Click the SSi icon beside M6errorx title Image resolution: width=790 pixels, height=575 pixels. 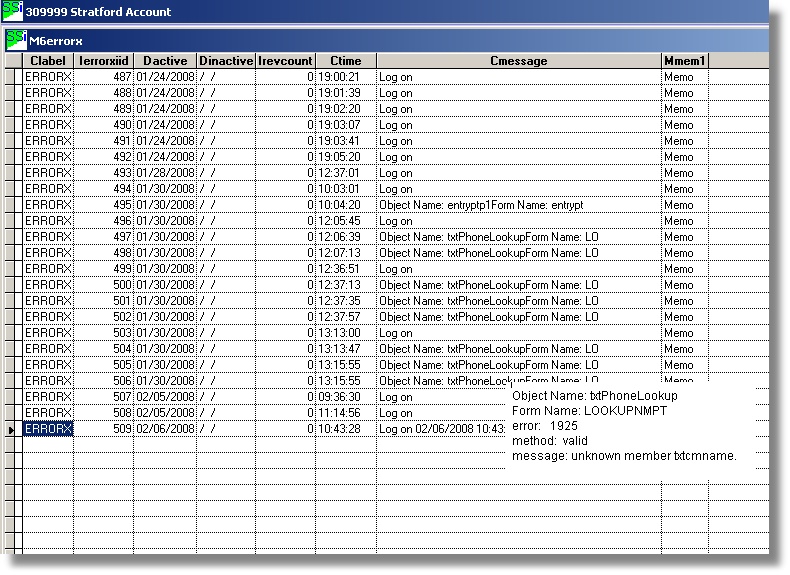16,39
